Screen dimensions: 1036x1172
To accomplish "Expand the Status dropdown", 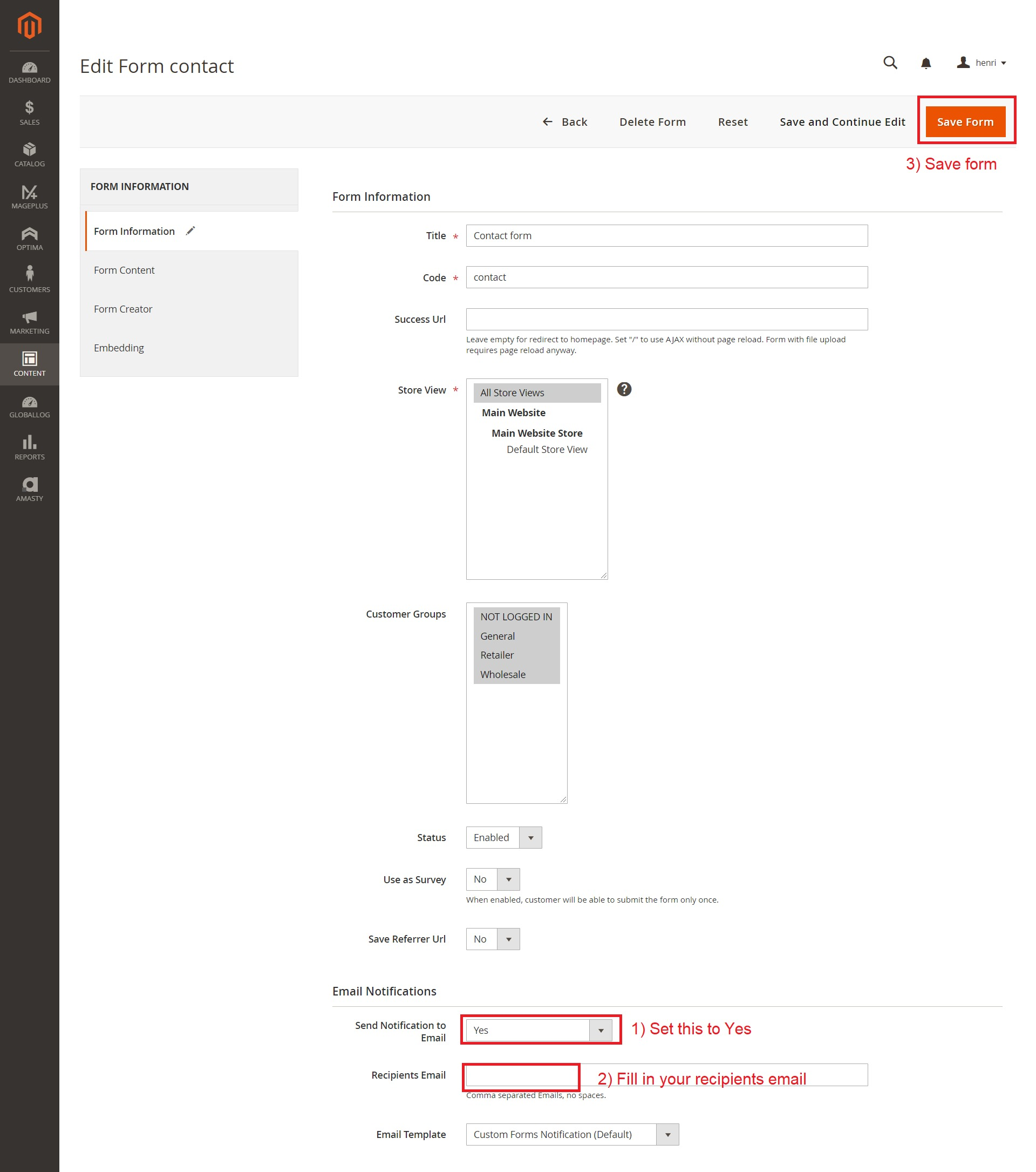I will pos(503,837).
